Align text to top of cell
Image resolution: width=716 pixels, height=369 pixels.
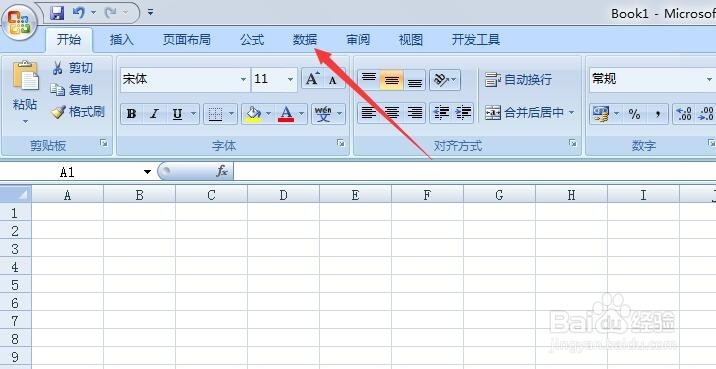tap(369, 80)
